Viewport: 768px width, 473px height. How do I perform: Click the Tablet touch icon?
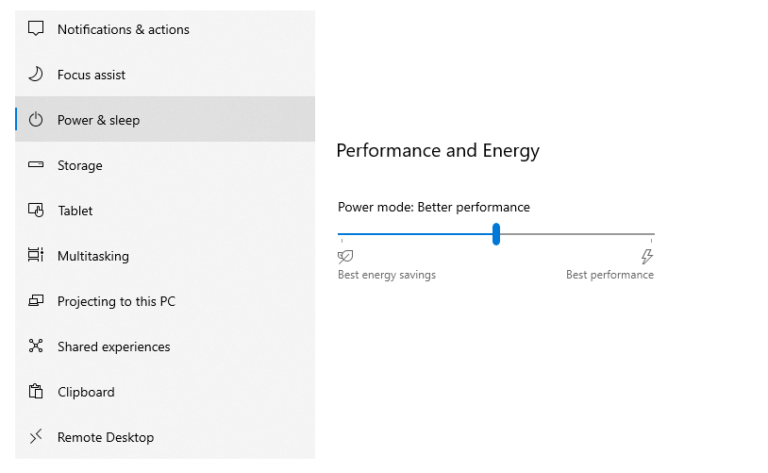pyautogui.click(x=36, y=210)
